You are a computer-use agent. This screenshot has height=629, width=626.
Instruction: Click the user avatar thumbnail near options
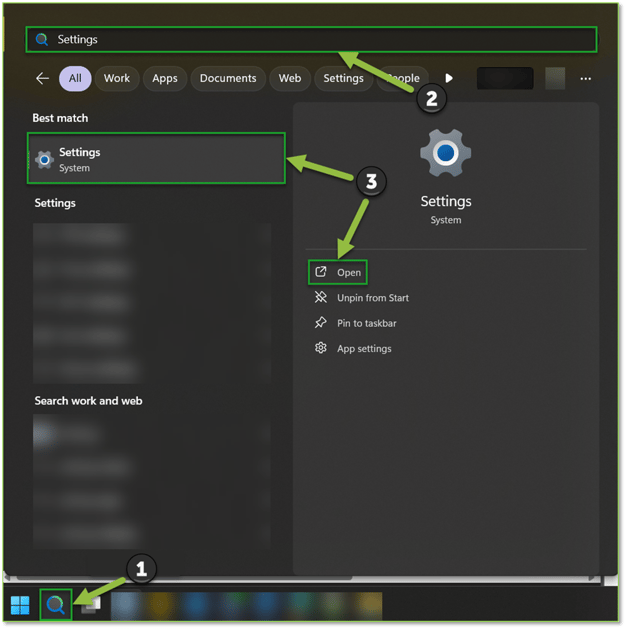click(x=555, y=78)
